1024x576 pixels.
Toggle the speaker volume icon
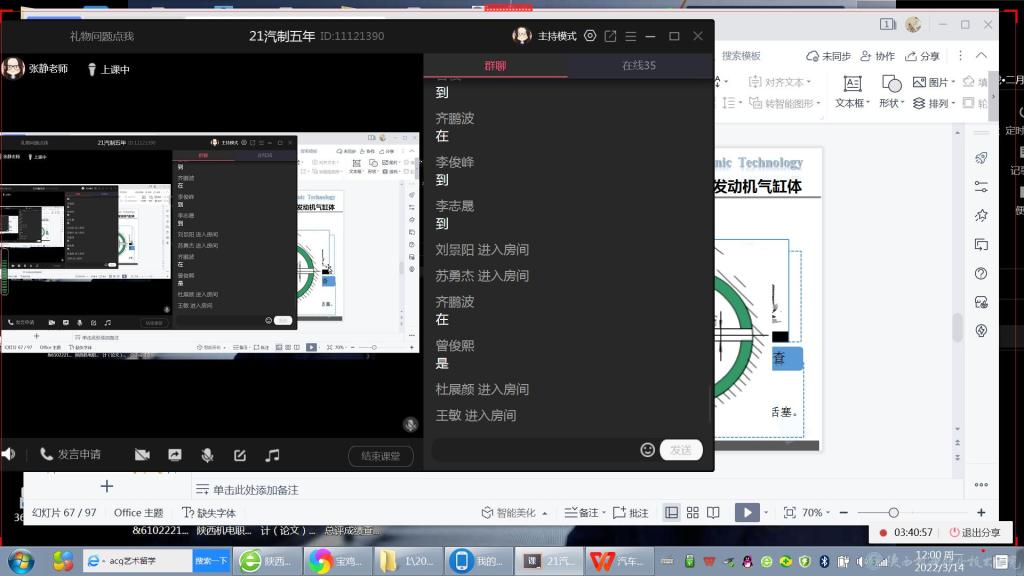pos(9,454)
